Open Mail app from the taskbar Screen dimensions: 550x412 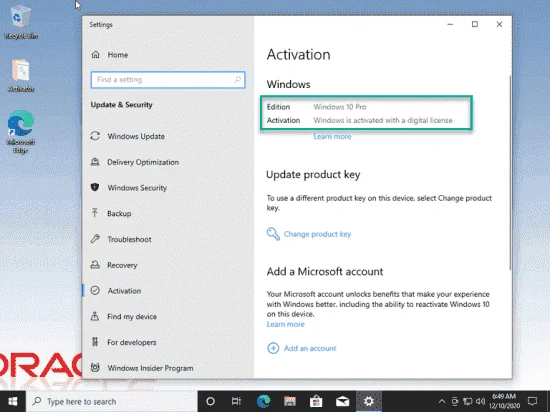tap(342, 401)
